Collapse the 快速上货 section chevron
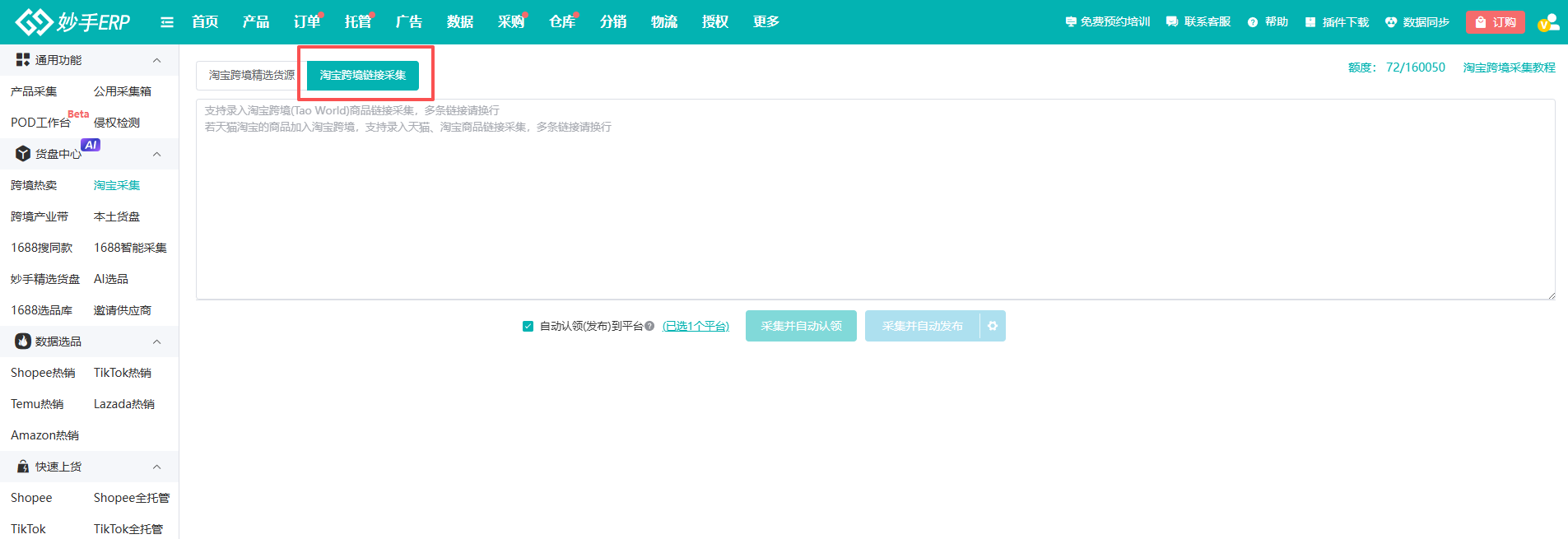 pos(157,467)
